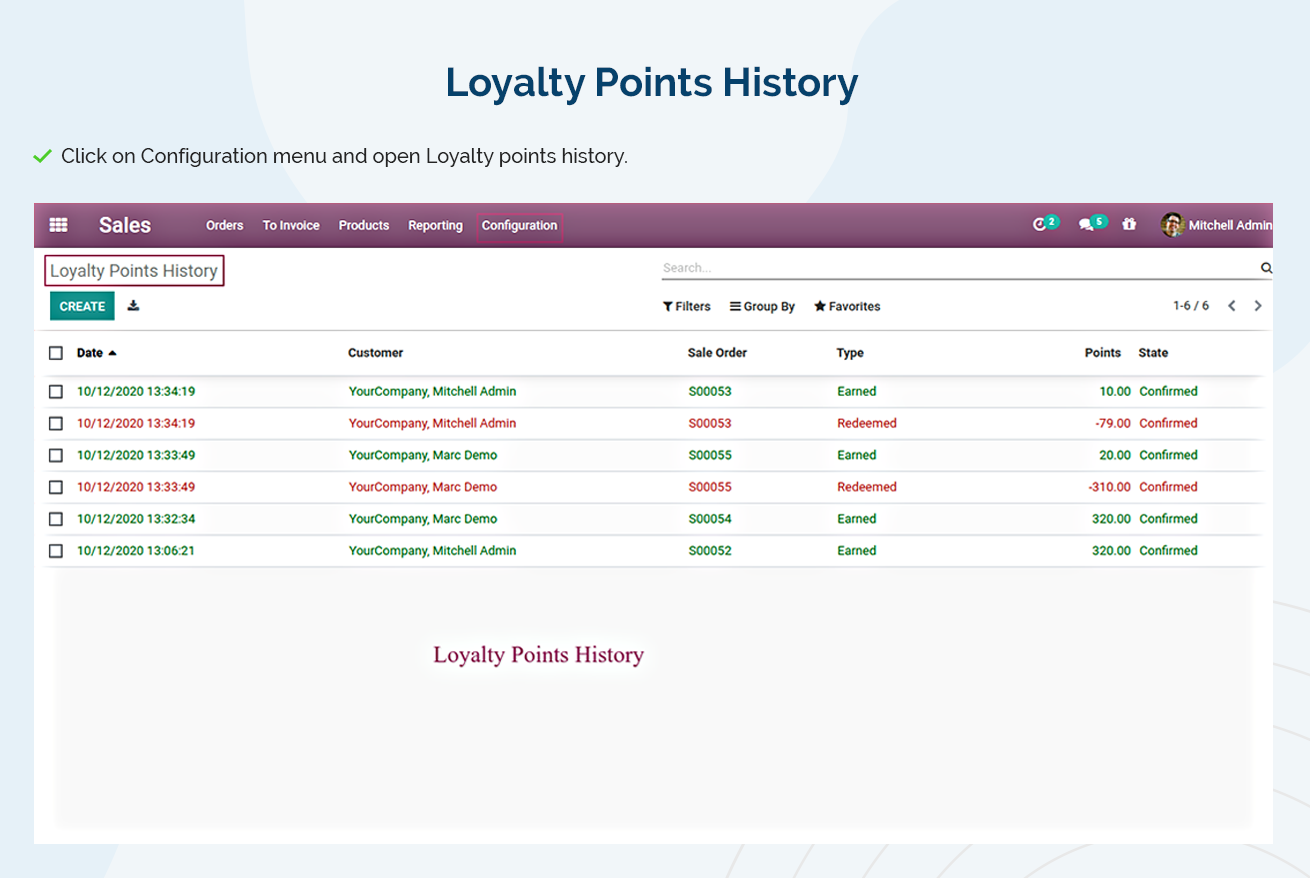Open record dated 10/12/2020 13:06:21

[x=136, y=551]
